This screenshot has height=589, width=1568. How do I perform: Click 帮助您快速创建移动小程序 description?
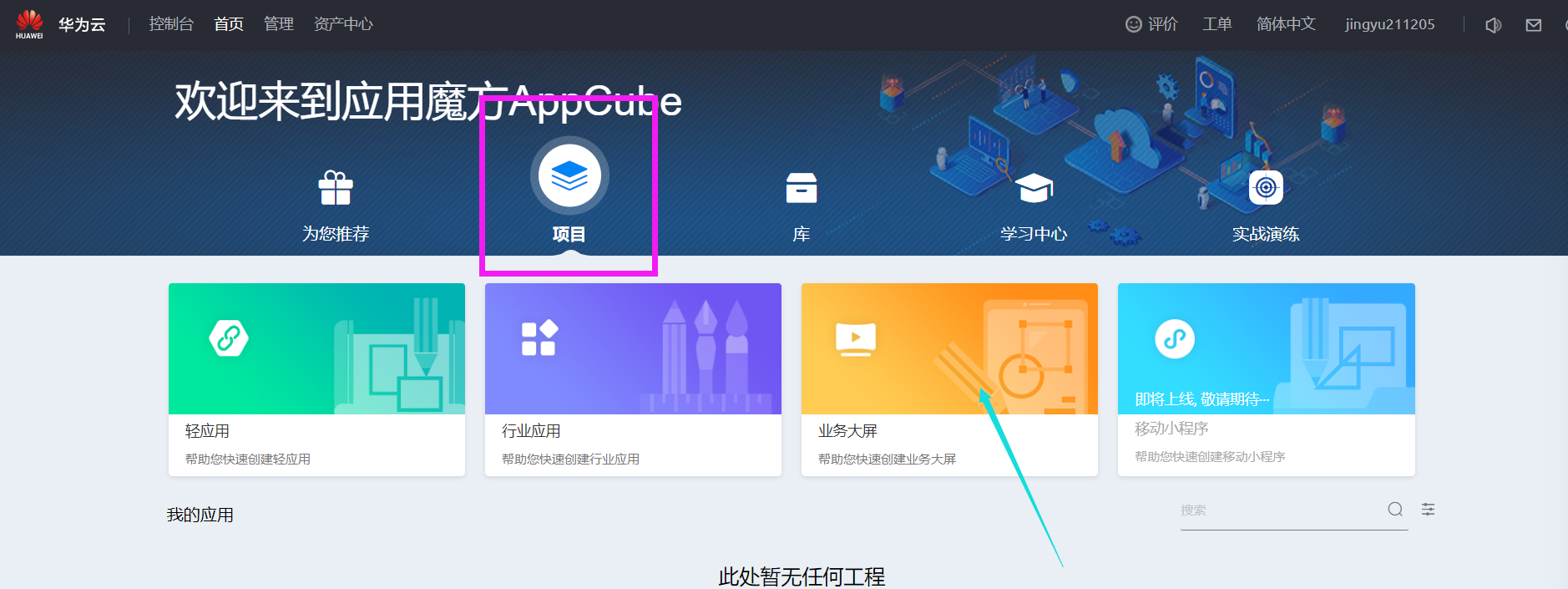point(1210,457)
